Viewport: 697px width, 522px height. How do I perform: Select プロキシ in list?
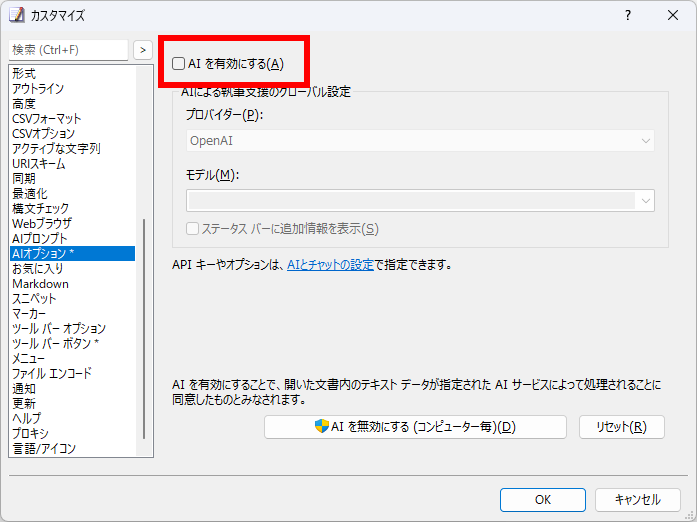coord(72,434)
